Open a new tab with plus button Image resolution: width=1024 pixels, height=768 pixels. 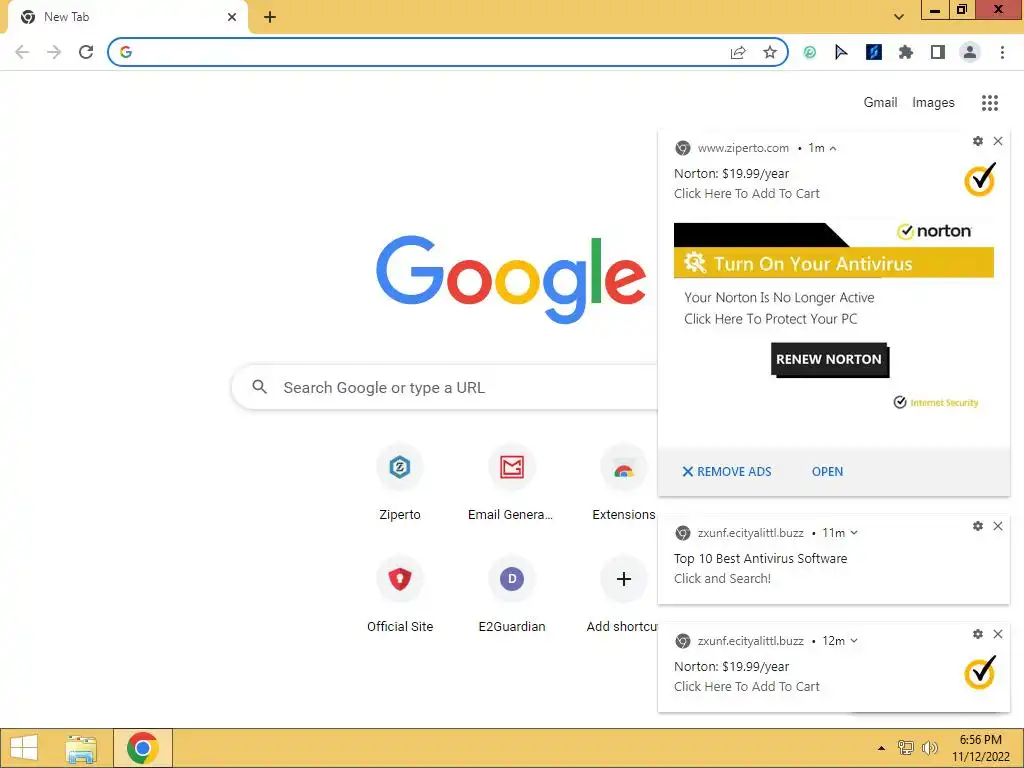click(x=270, y=17)
